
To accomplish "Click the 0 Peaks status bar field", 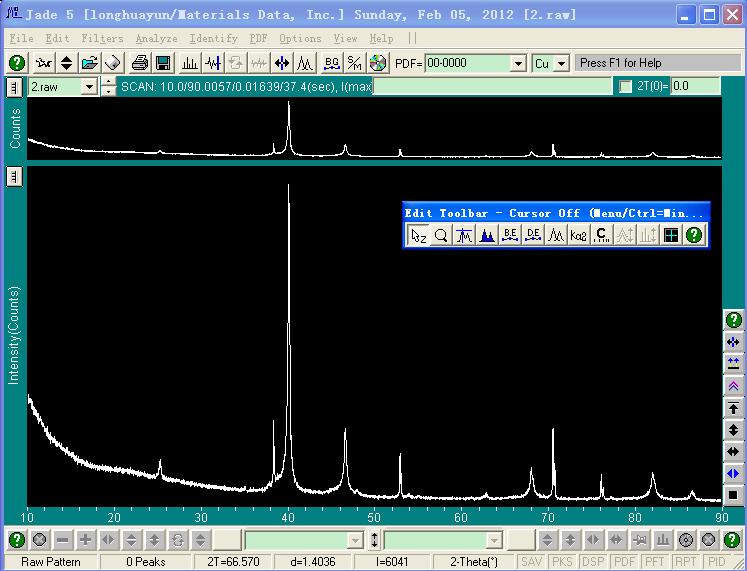I will click(x=146, y=562).
